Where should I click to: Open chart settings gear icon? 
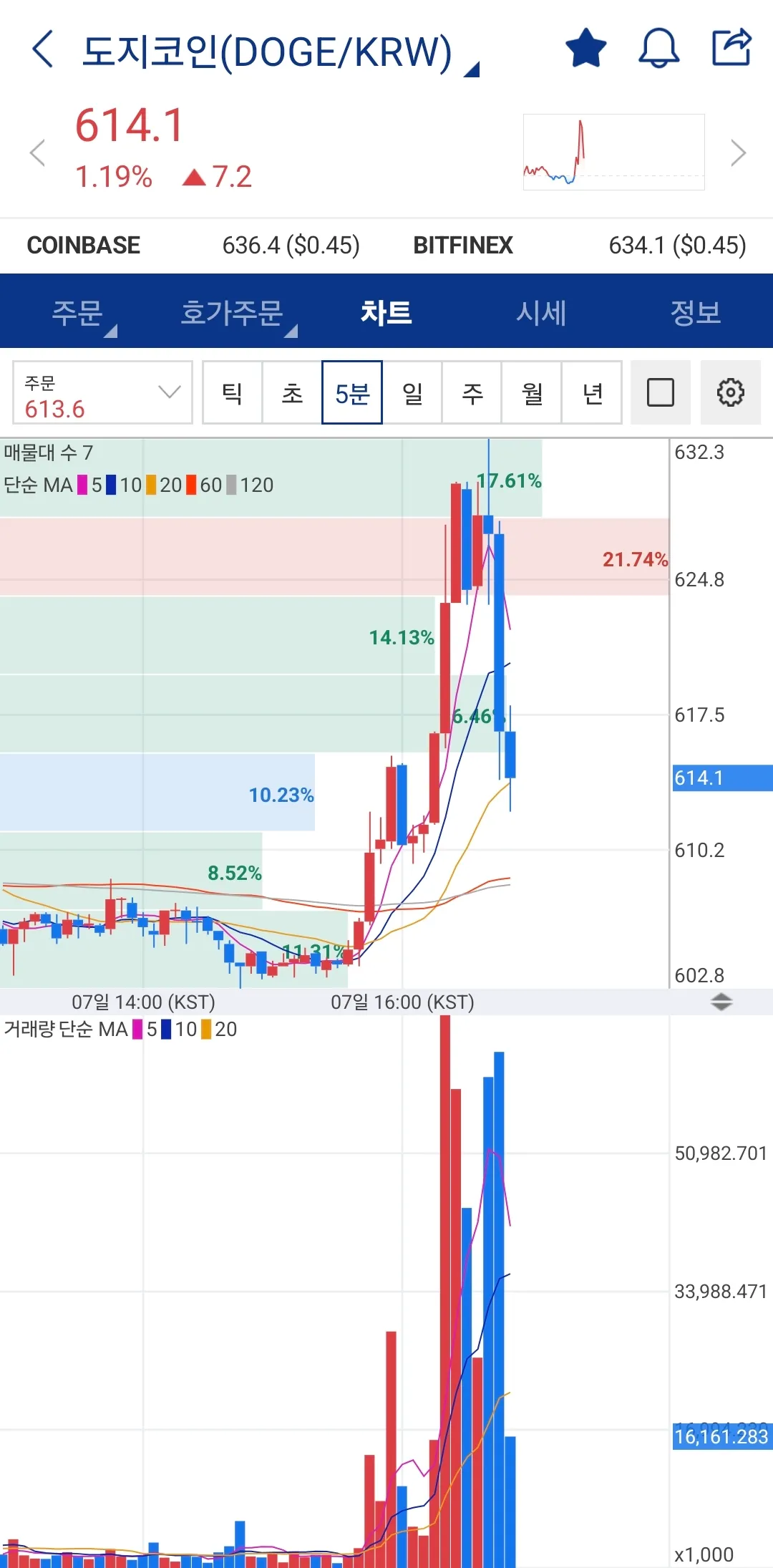pos(731,392)
